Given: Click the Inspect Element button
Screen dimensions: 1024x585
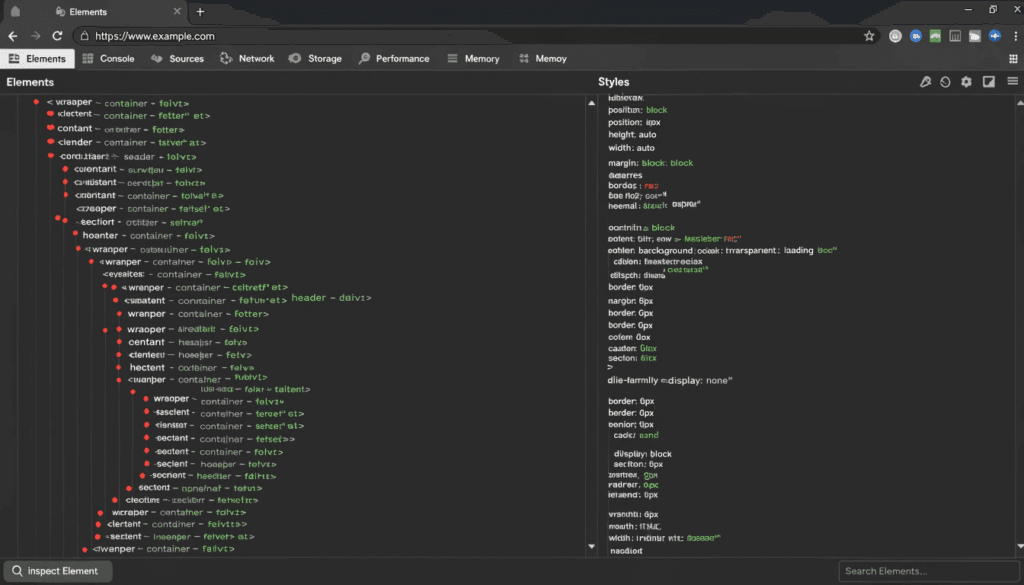Looking at the screenshot, I should [56, 571].
